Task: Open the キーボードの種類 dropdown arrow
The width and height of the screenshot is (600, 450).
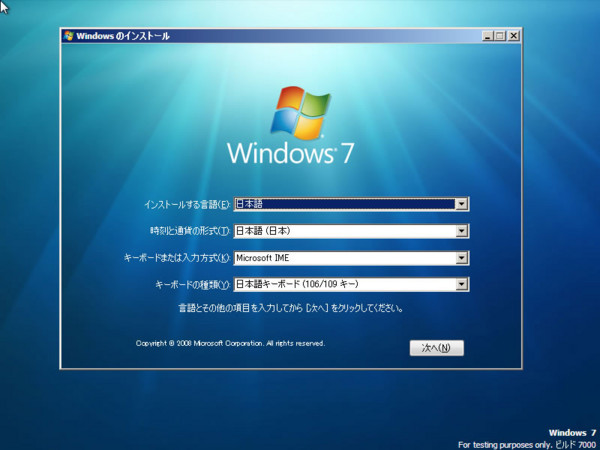Action: (x=461, y=284)
